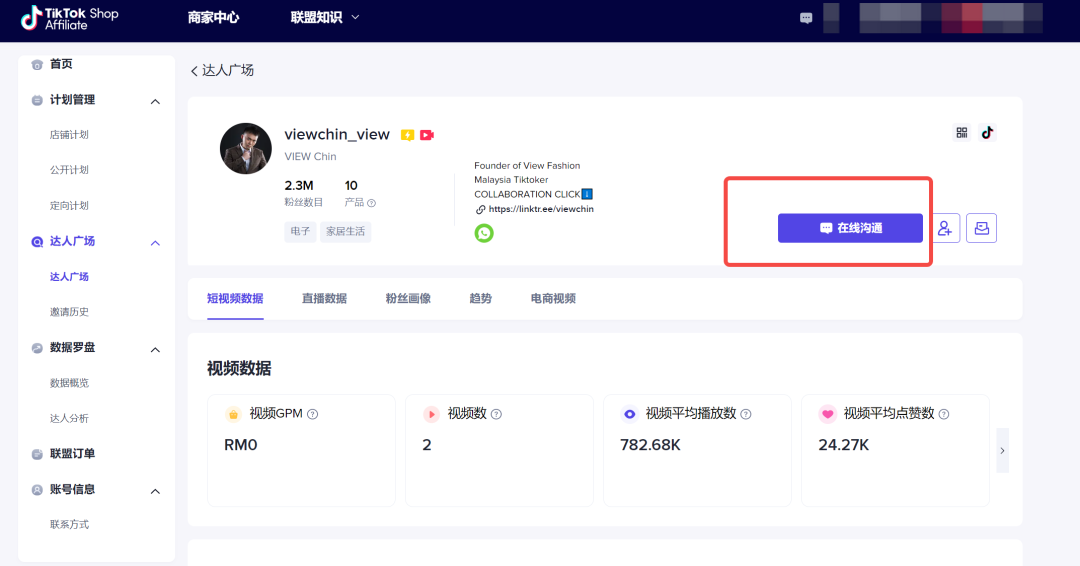The height and width of the screenshot is (566, 1080).
Task: Click the info icon beside 视频平均播放数
Action: tap(746, 414)
